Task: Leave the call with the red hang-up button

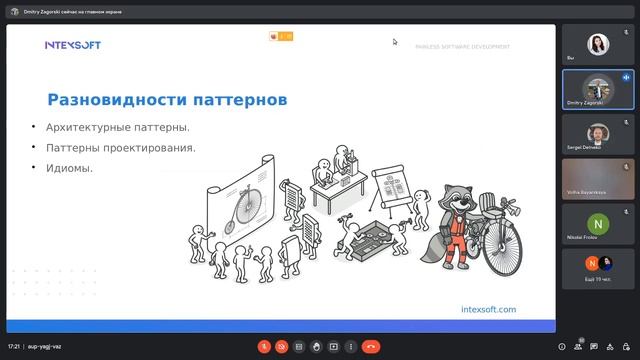Action: click(371, 347)
